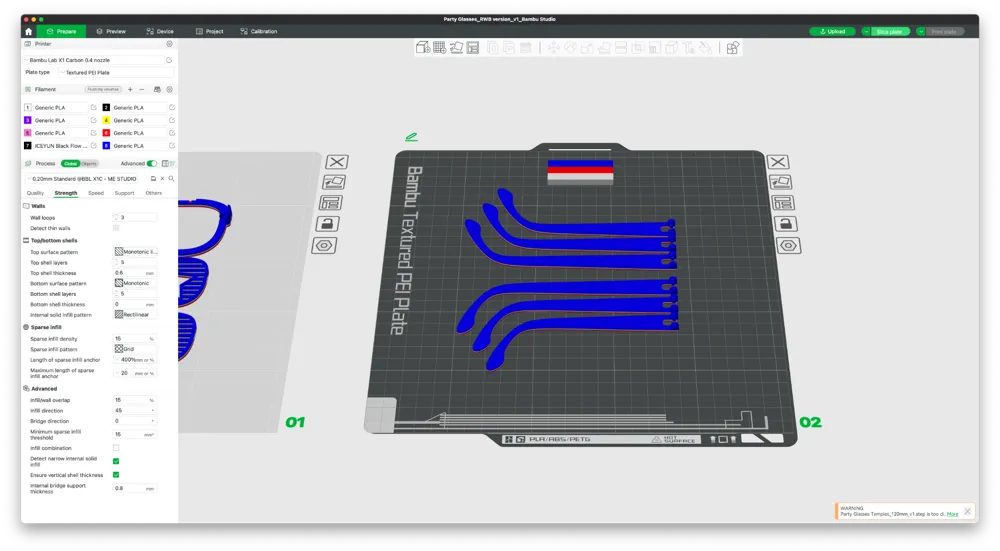Open Top surface pattern dropdown
Image resolution: width=1000 pixels, height=551 pixels.
coord(135,252)
